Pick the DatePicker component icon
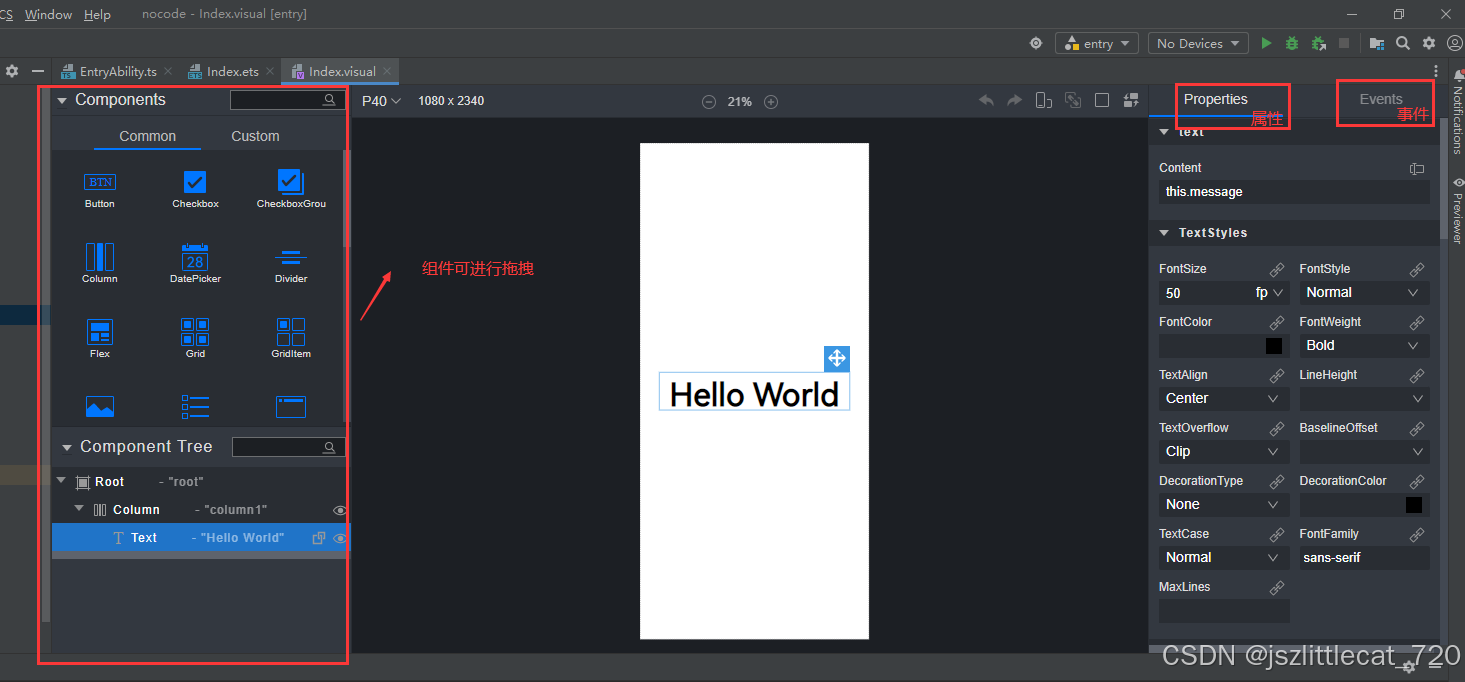Viewport: 1465px width, 682px height. point(195,257)
